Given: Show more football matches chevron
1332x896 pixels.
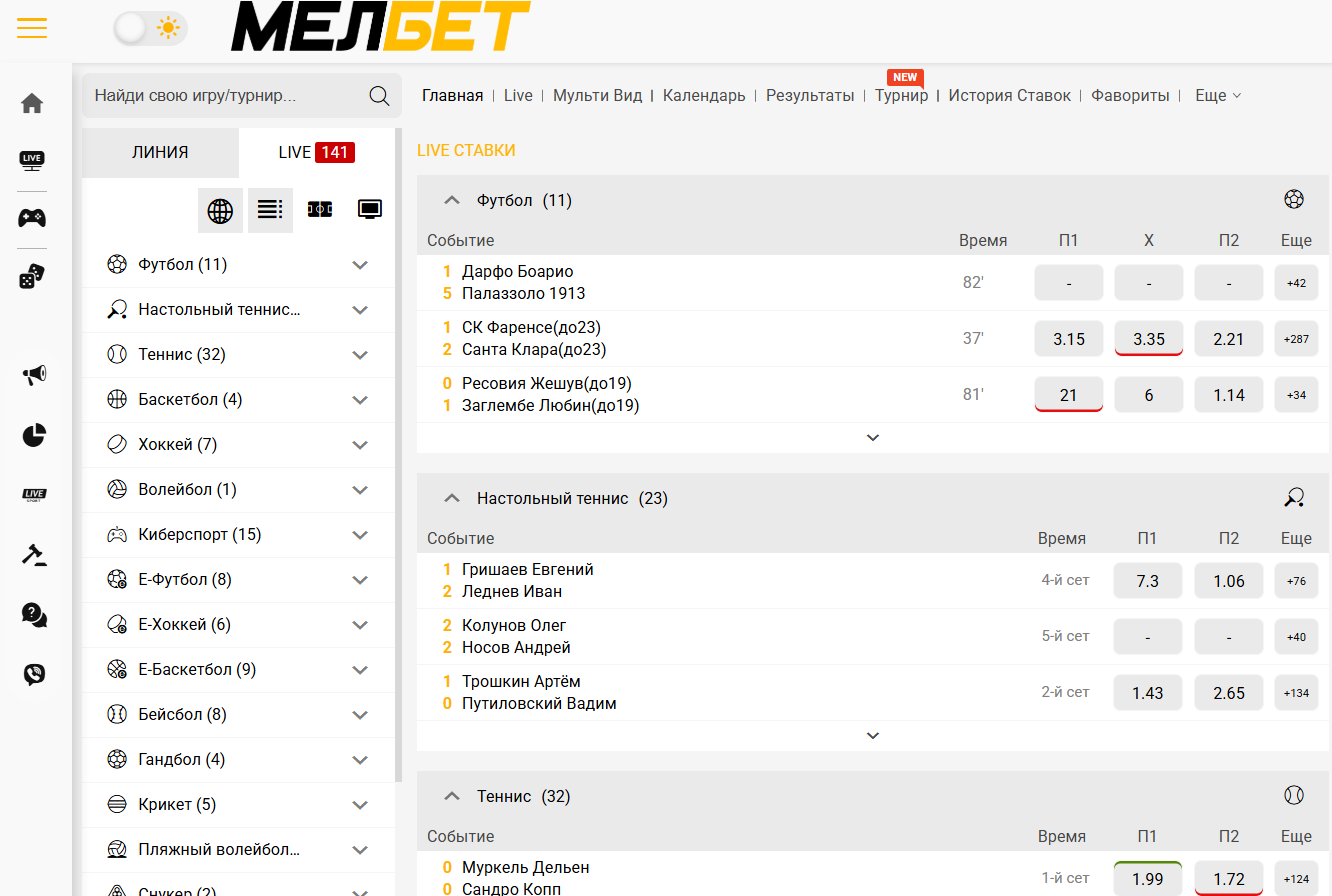Looking at the screenshot, I should tap(873, 438).
